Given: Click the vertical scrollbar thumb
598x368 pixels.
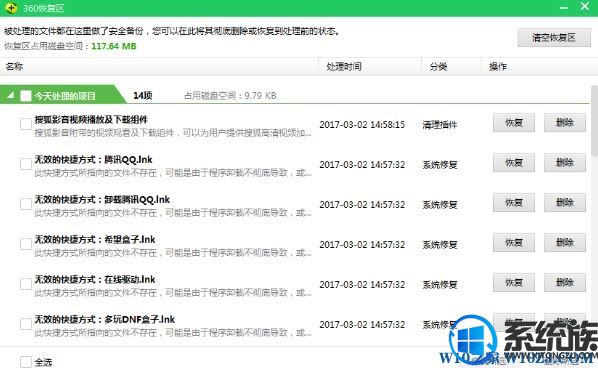Looking at the screenshot, I should coord(594,120).
